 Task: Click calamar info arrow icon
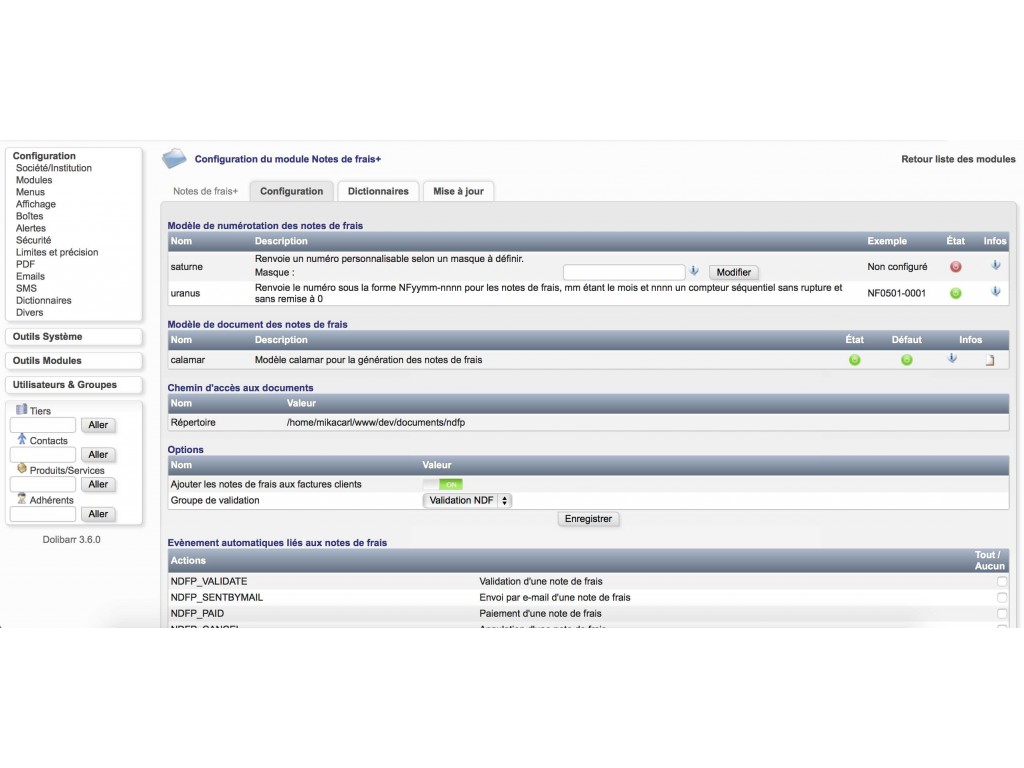click(x=952, y=358)
